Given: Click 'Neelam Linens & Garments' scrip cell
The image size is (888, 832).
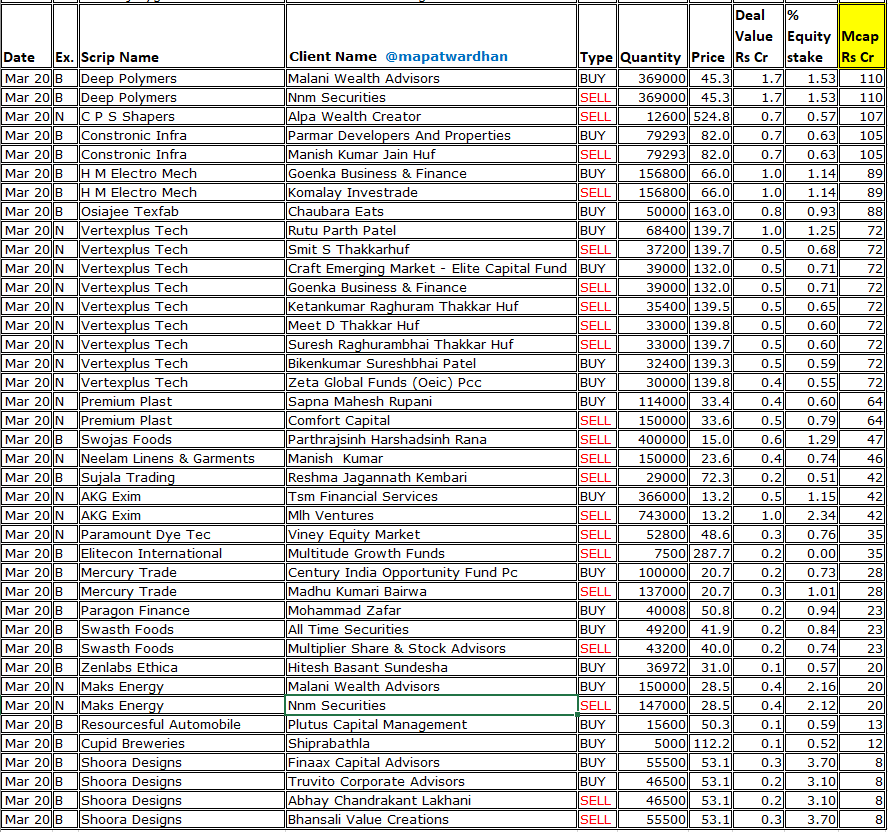Looking at the screenshot, I should (182, 458).
